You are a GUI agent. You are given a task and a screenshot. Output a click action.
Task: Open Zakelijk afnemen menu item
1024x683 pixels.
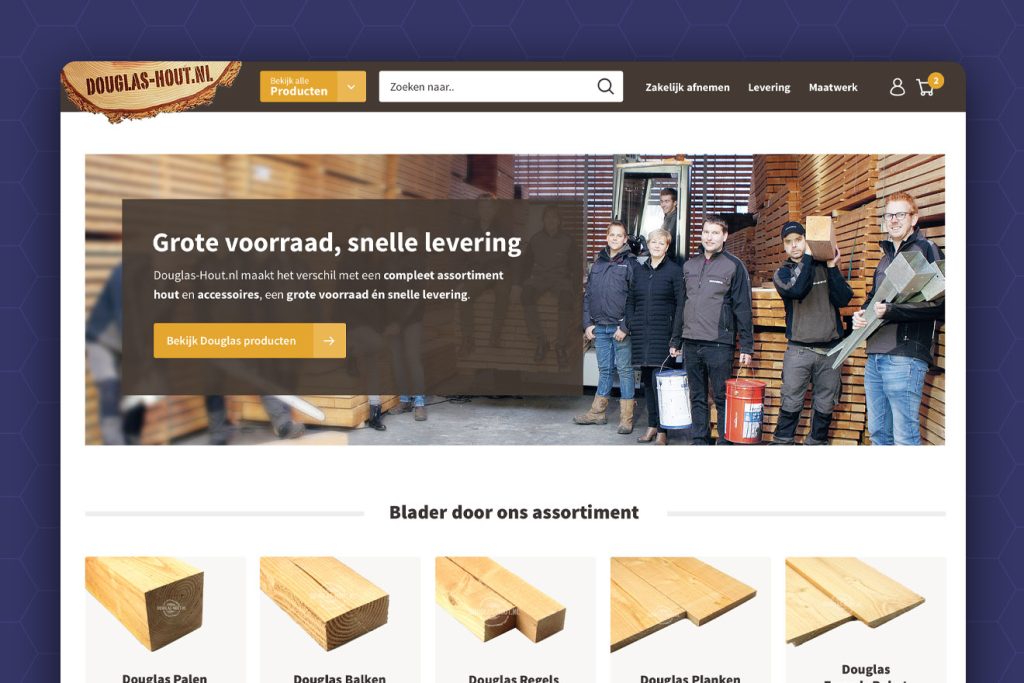688,87
